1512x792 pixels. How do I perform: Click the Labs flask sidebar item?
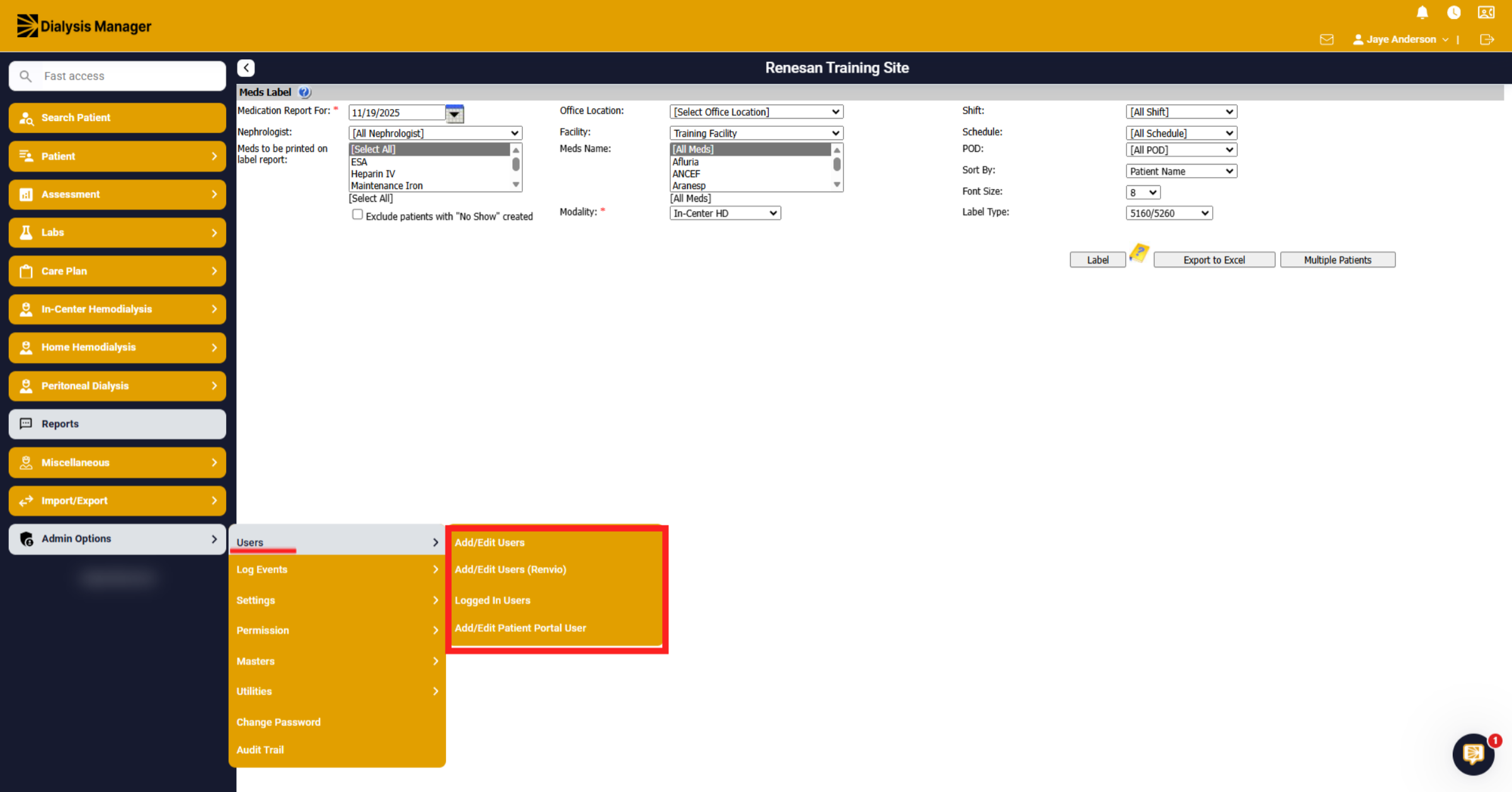tap(117, 232)
